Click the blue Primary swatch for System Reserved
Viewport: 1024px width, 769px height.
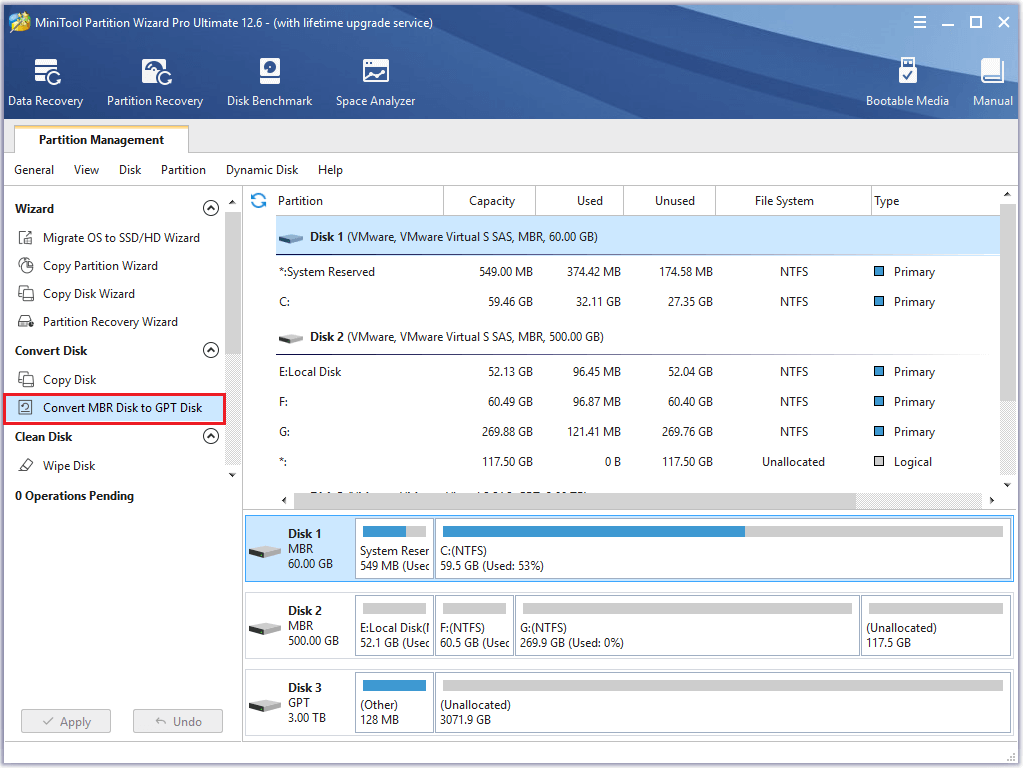click(x=879, y=272)
